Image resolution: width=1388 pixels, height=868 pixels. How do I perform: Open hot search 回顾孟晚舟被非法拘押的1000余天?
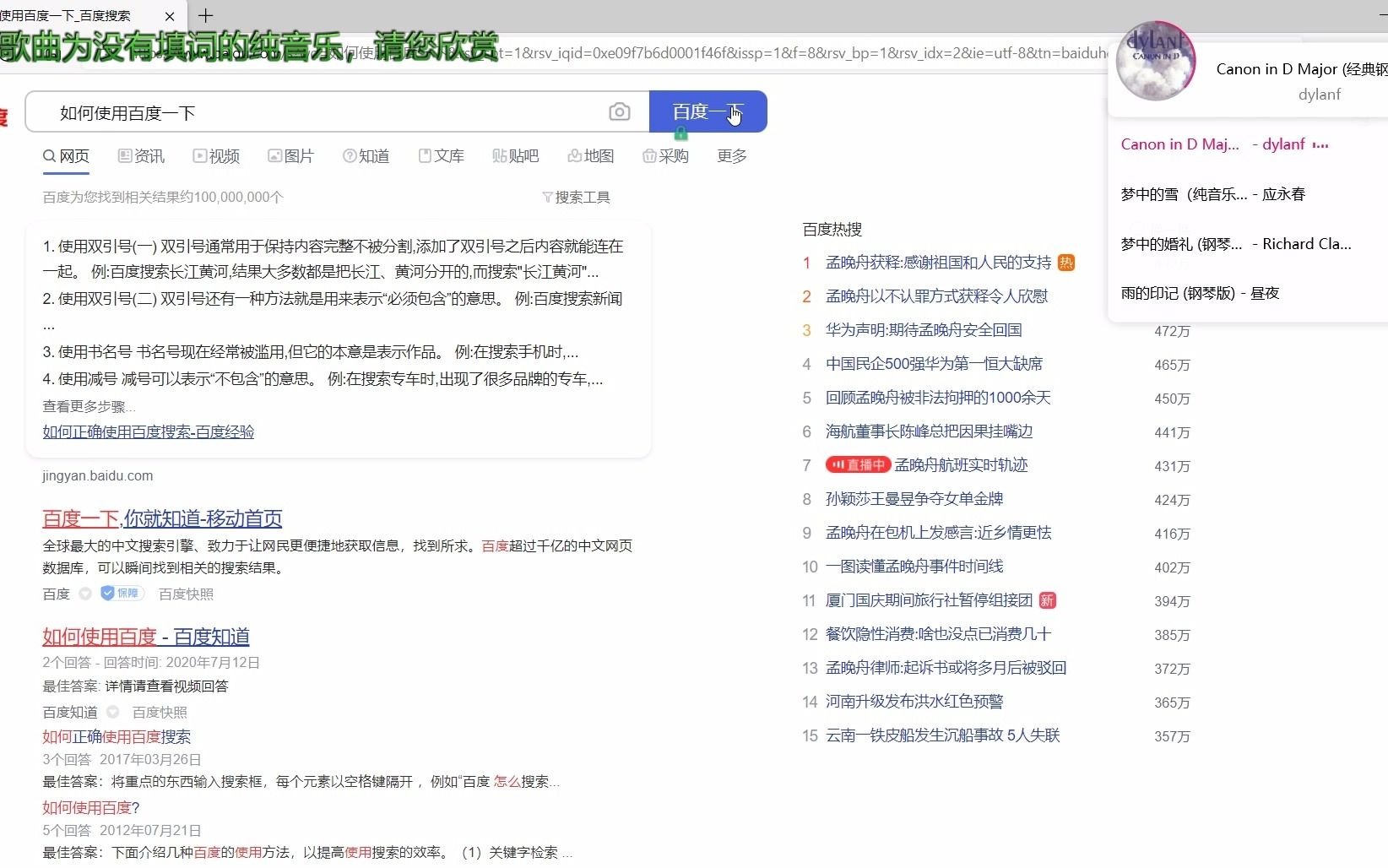938,398
